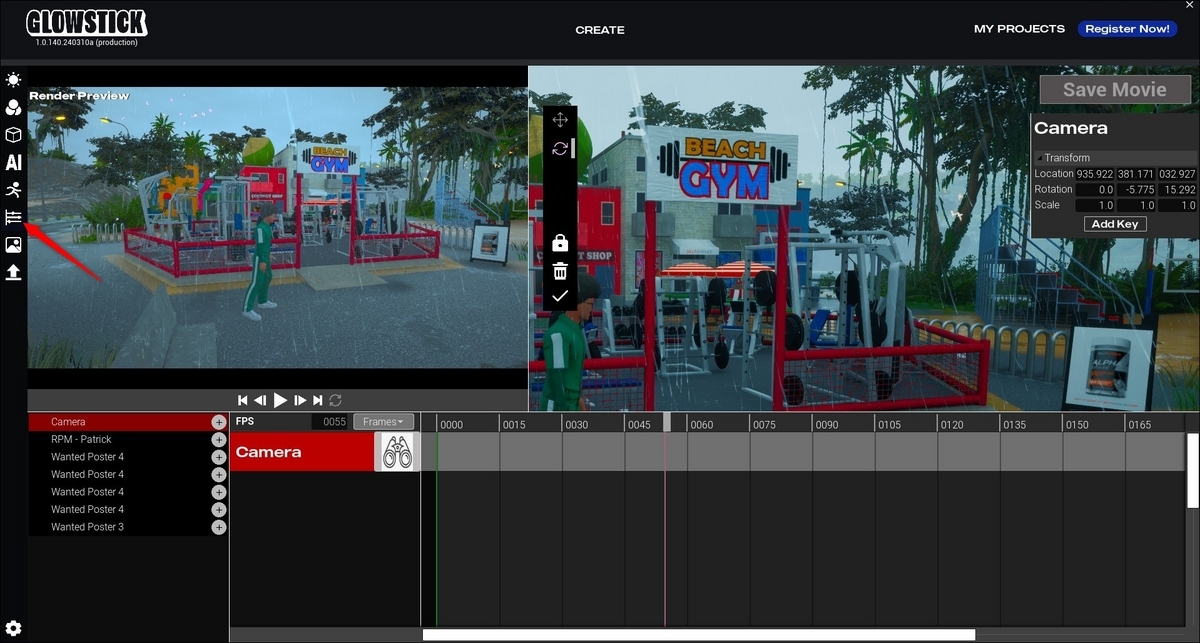The height and width of the screenshot is (643, 1200).
Task: Click timeline frame marker 0030
Action: coord(577,425)
